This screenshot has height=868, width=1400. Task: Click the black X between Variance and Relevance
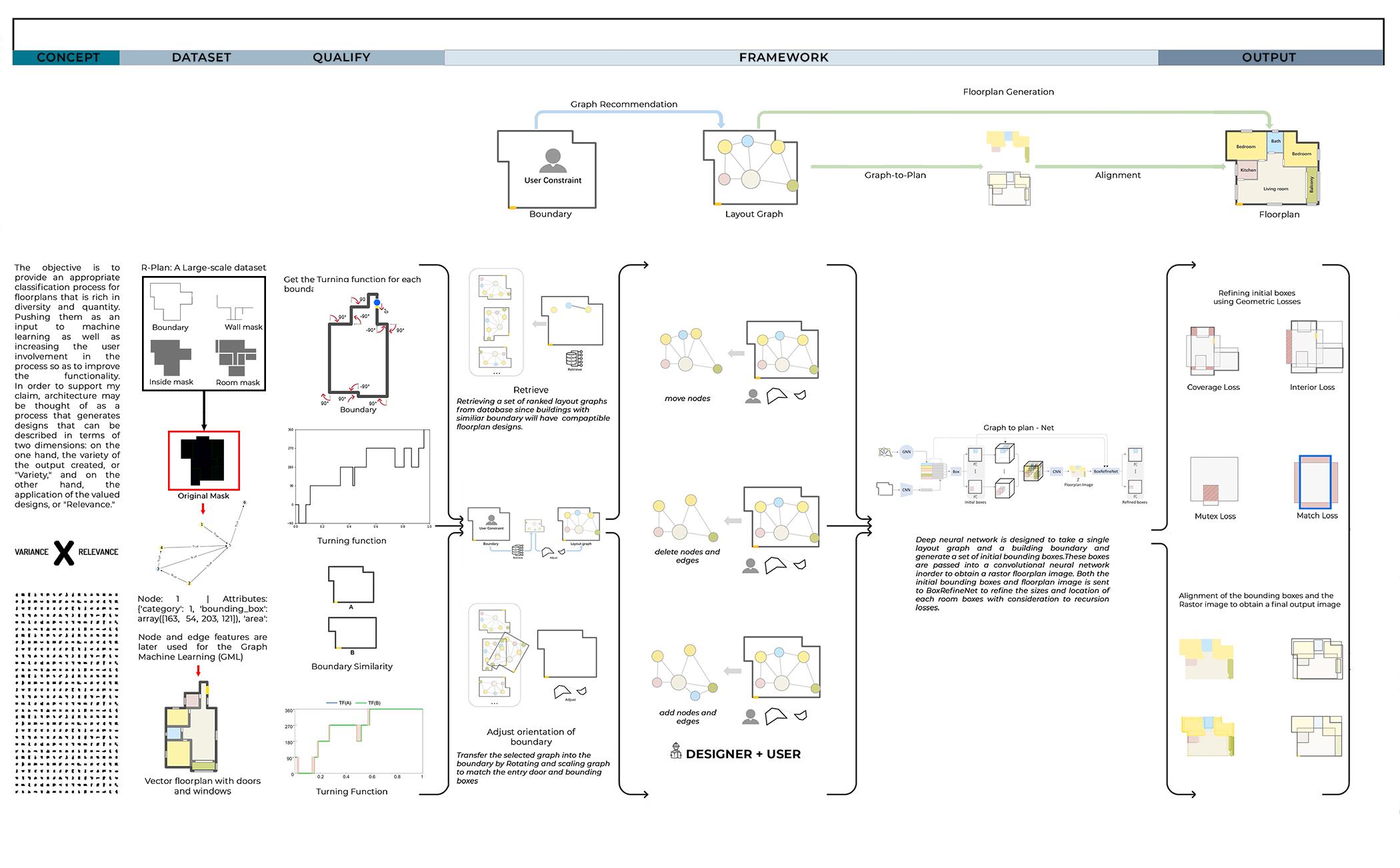[64, 552]
